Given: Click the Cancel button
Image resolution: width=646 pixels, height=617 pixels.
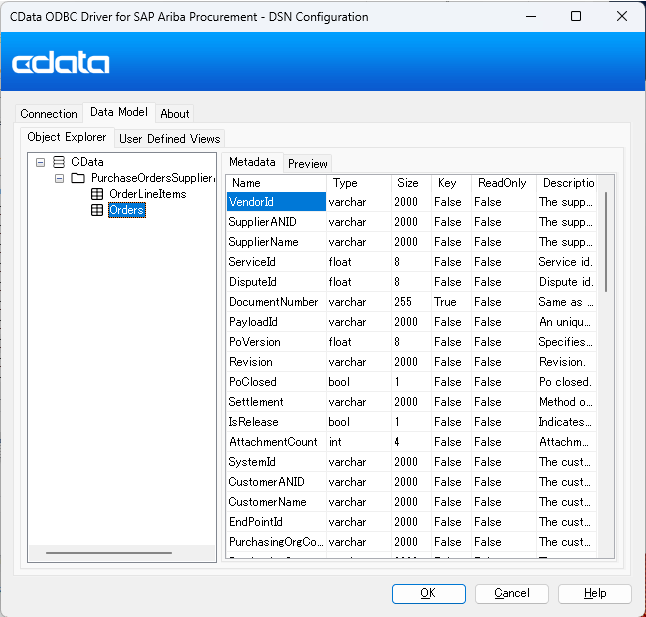Looking at the screenshot, I should [x=512, y=594].
